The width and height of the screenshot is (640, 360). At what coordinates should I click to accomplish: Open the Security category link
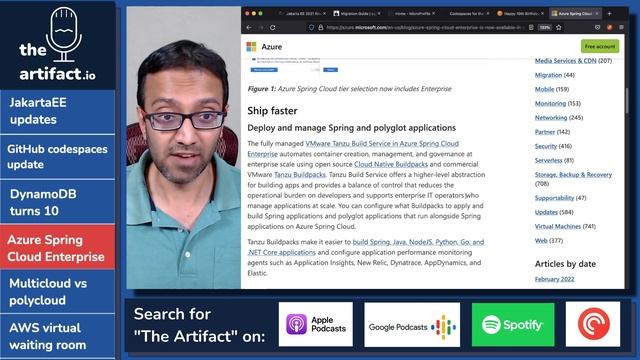point(546,146)
